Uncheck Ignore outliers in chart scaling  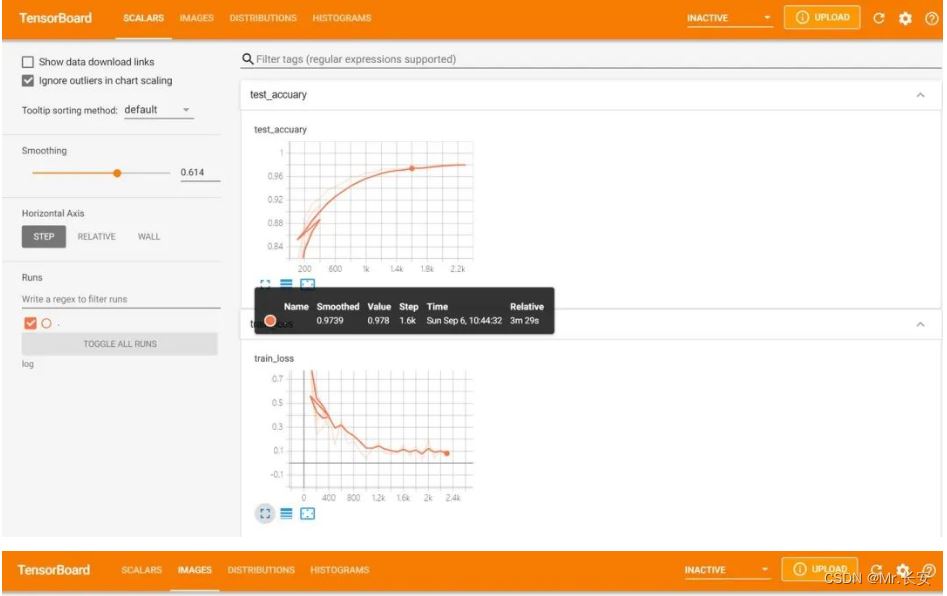coord(28,81)
